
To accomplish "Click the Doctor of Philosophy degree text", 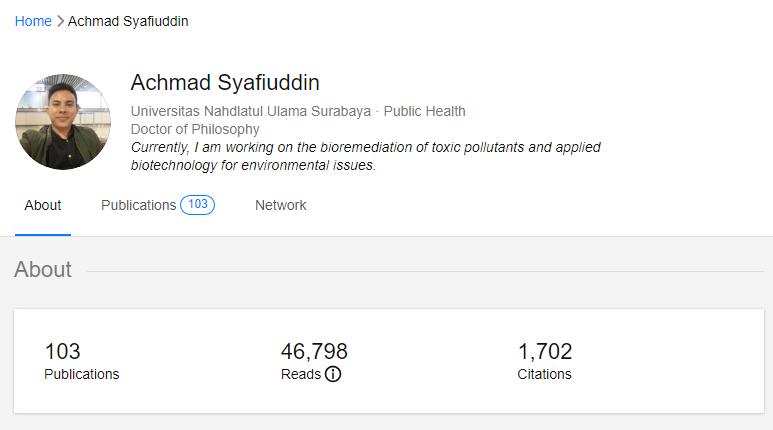I will pos(195,129).
